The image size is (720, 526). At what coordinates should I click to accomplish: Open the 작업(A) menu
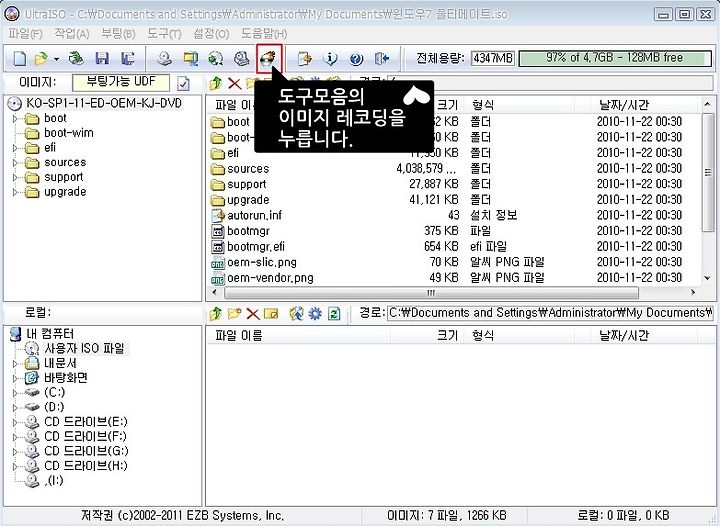(x=72, y=34)
